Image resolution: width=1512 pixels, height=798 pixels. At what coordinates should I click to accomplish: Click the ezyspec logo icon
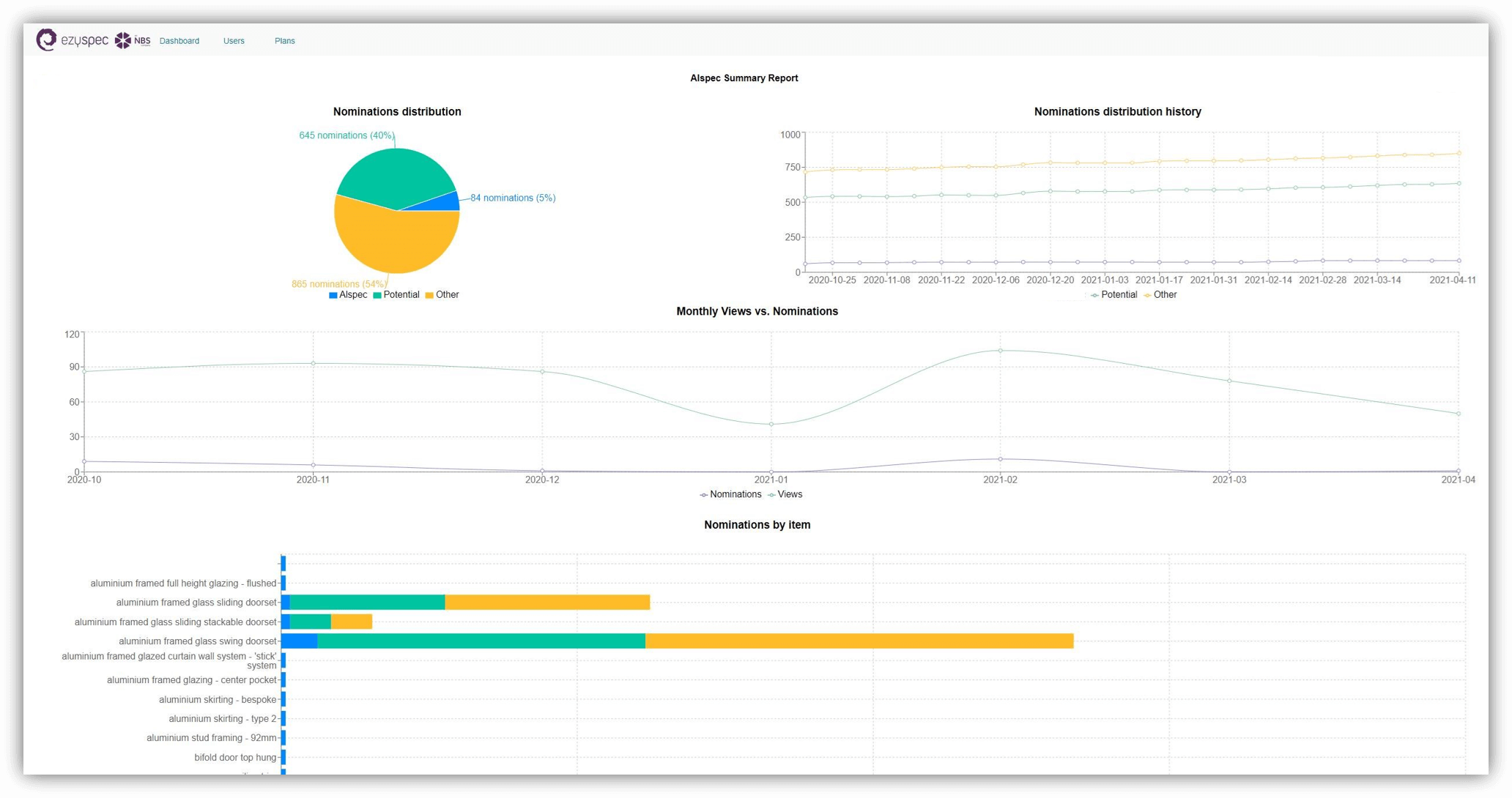47,40
